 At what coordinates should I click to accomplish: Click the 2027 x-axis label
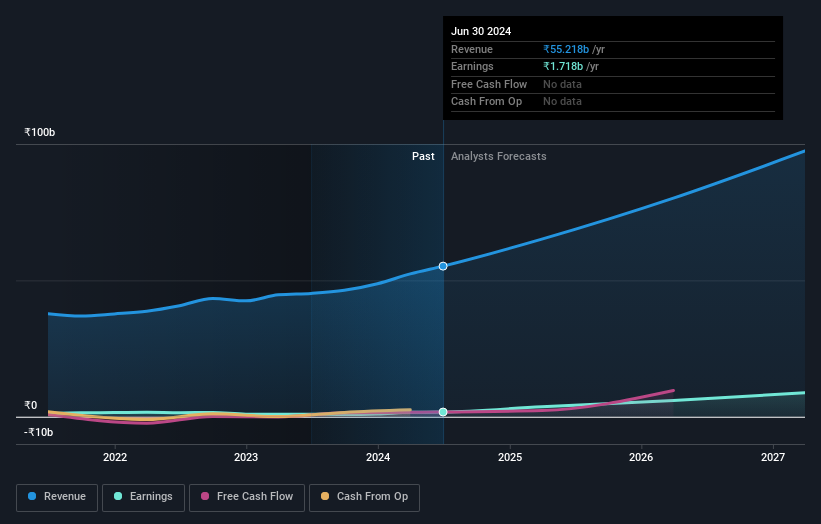773,458
